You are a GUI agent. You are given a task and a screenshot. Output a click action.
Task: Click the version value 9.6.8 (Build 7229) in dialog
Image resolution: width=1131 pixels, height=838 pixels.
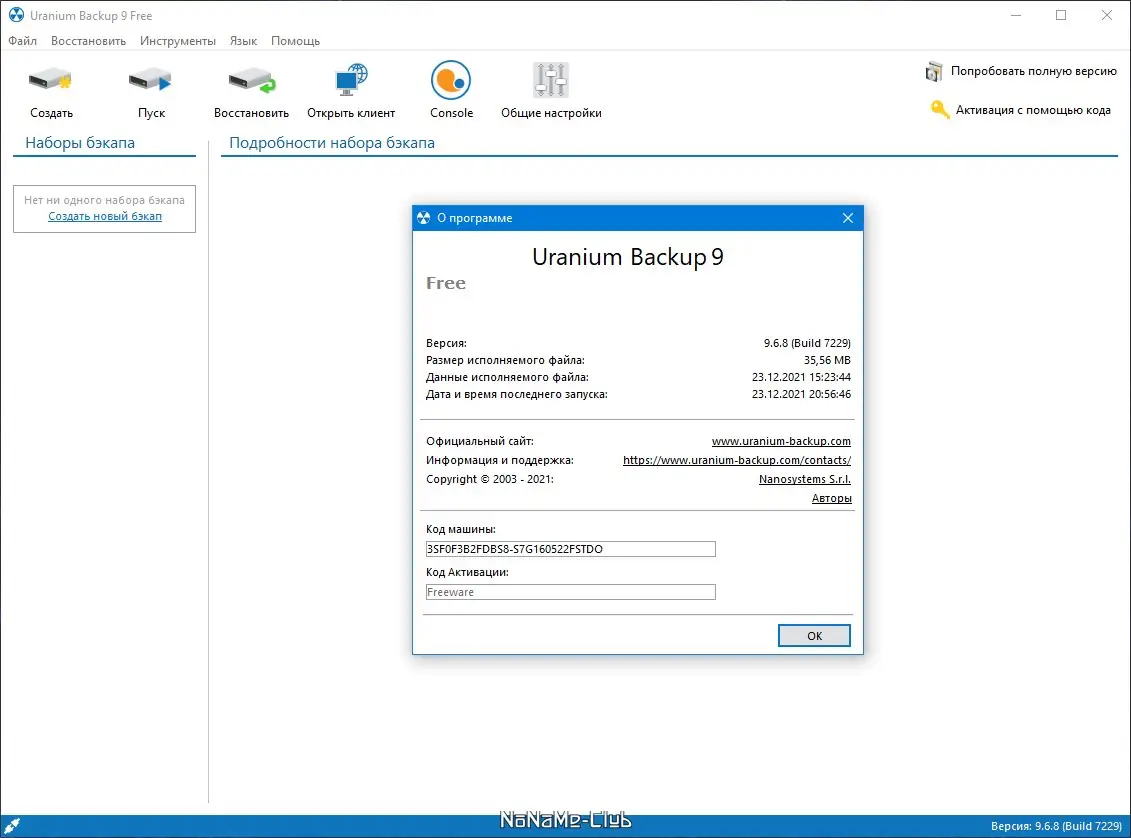click(807, 343)
